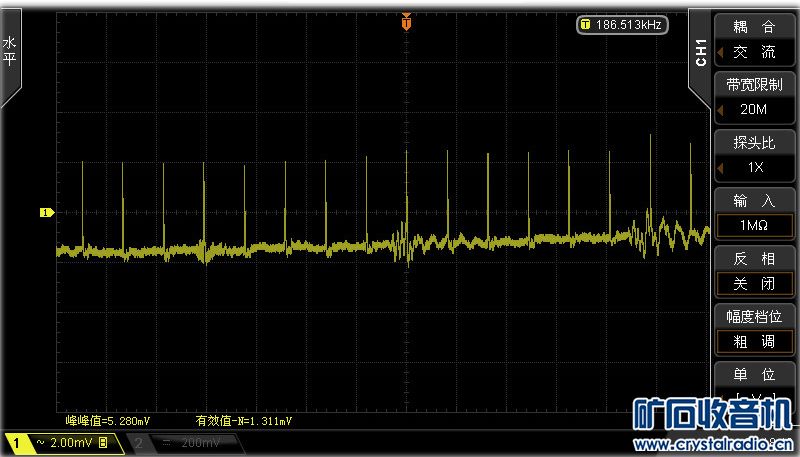The height and width of the screenshot is (457, 800).
Task: Toggle the 1MΩ input impedance setting
Action: click(753, 225)
